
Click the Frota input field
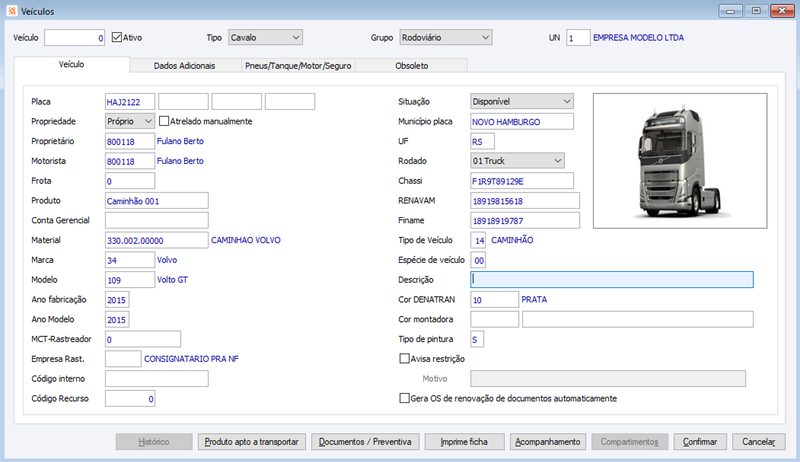click(x=130, y=181)
